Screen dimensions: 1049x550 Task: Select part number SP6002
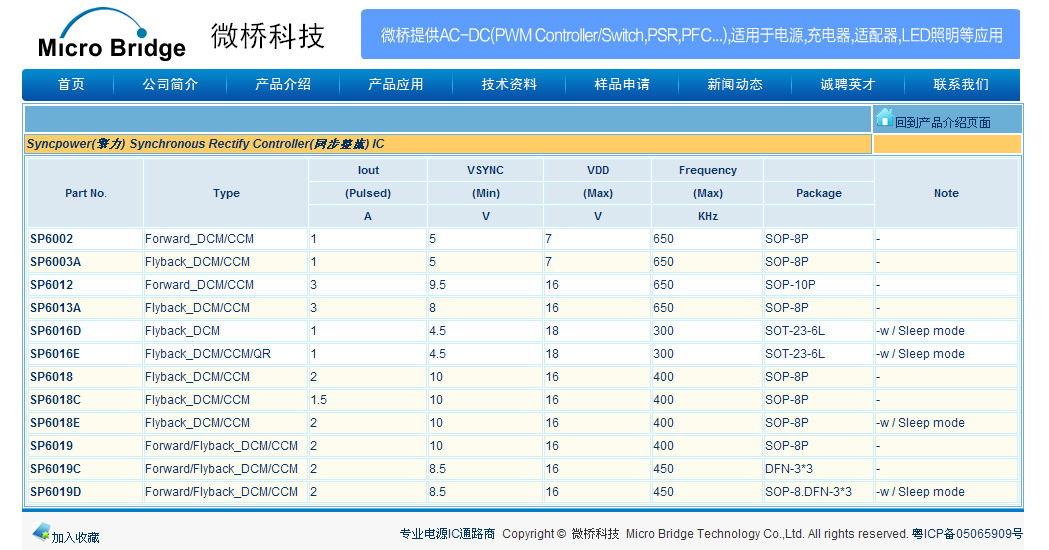pos(52,239)
